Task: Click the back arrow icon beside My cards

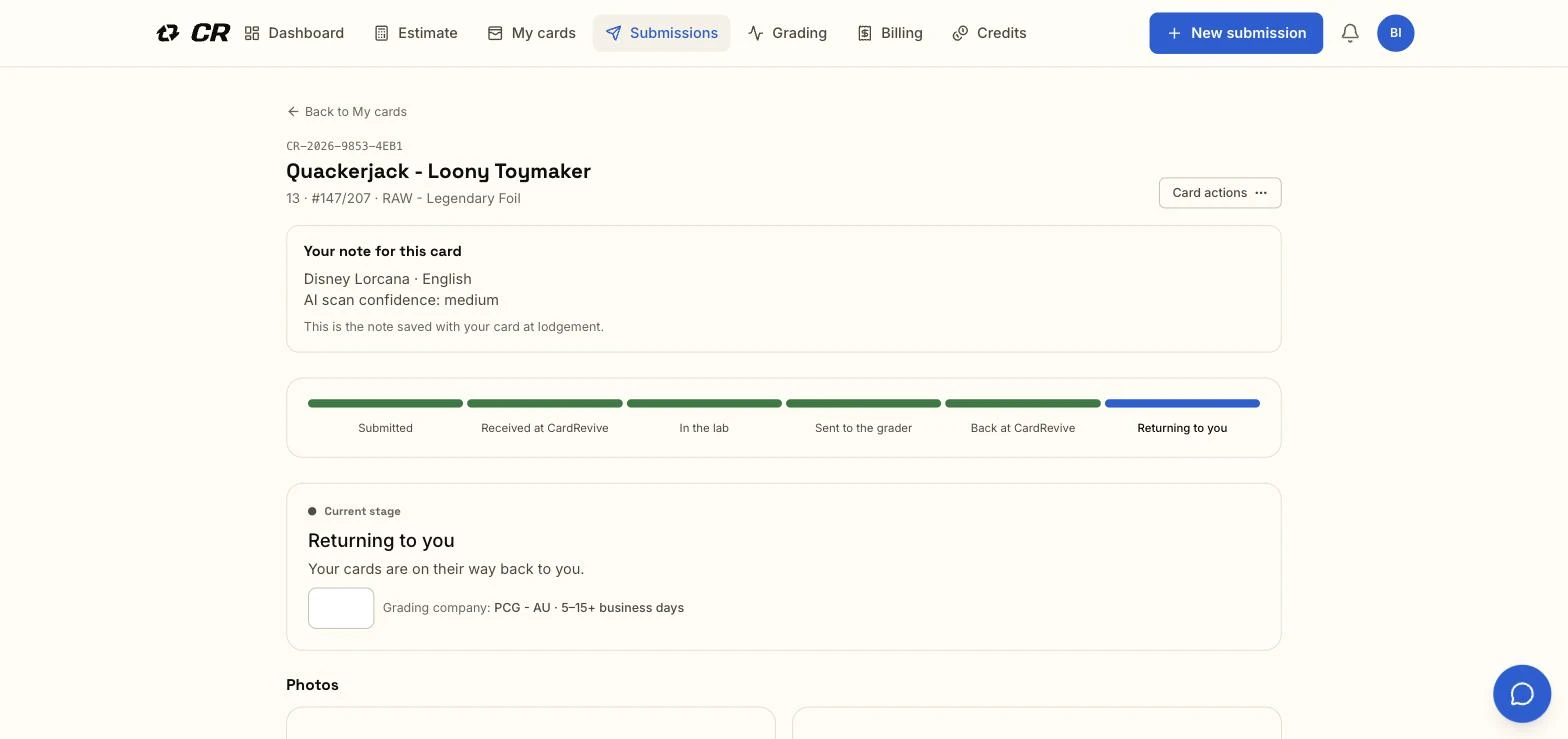Action: tap(293, 112)
